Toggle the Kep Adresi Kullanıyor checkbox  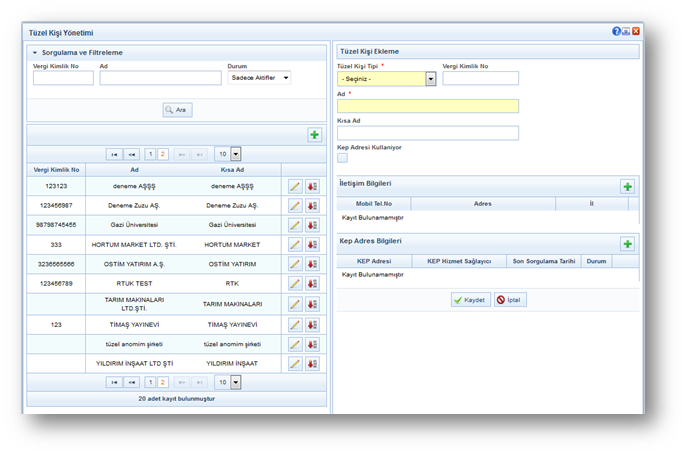click(342, 158)
